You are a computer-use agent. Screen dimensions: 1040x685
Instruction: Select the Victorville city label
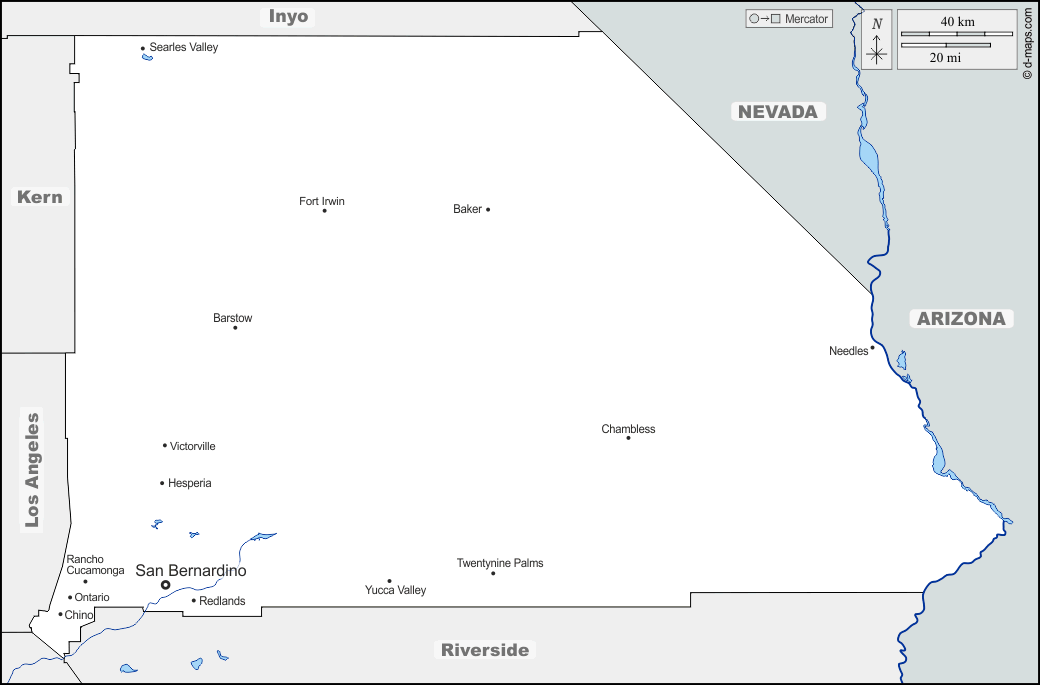[192, 446]
